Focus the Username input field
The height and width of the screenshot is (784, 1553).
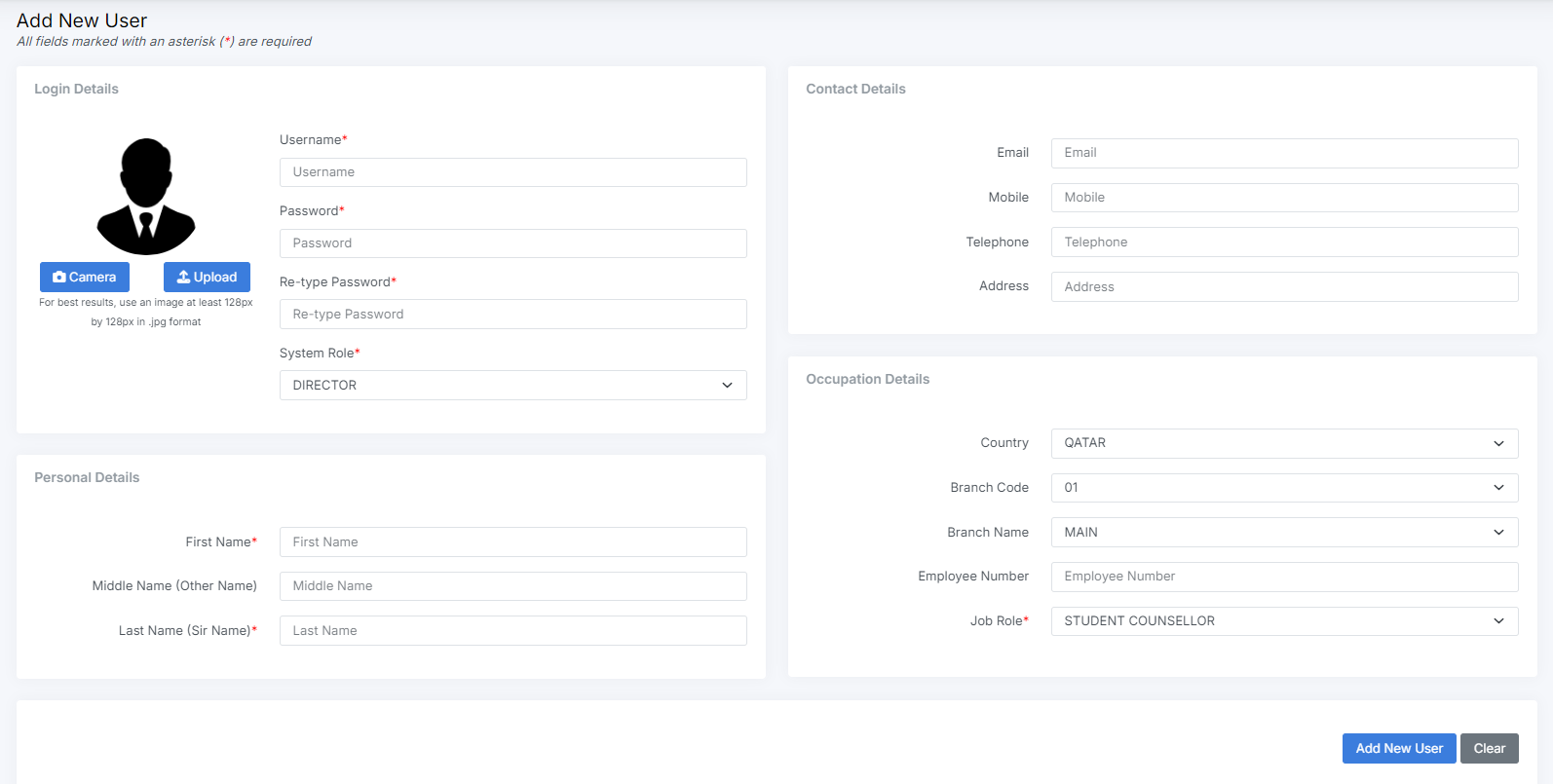click(x=512, y=172)
